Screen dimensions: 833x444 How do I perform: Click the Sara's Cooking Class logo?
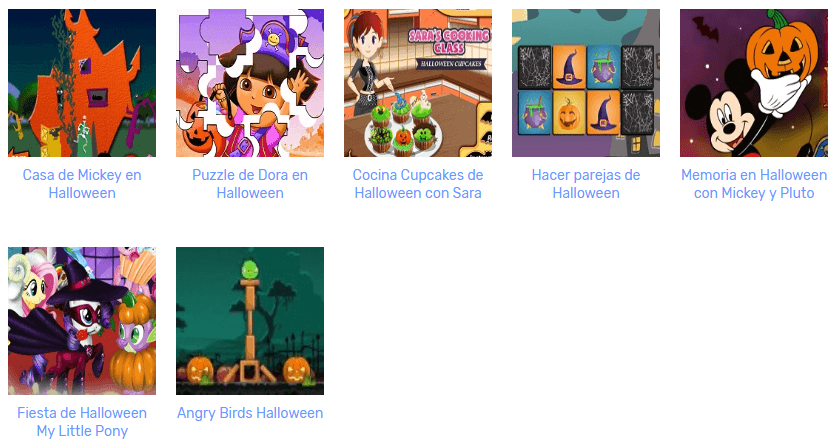click(449, 42)
